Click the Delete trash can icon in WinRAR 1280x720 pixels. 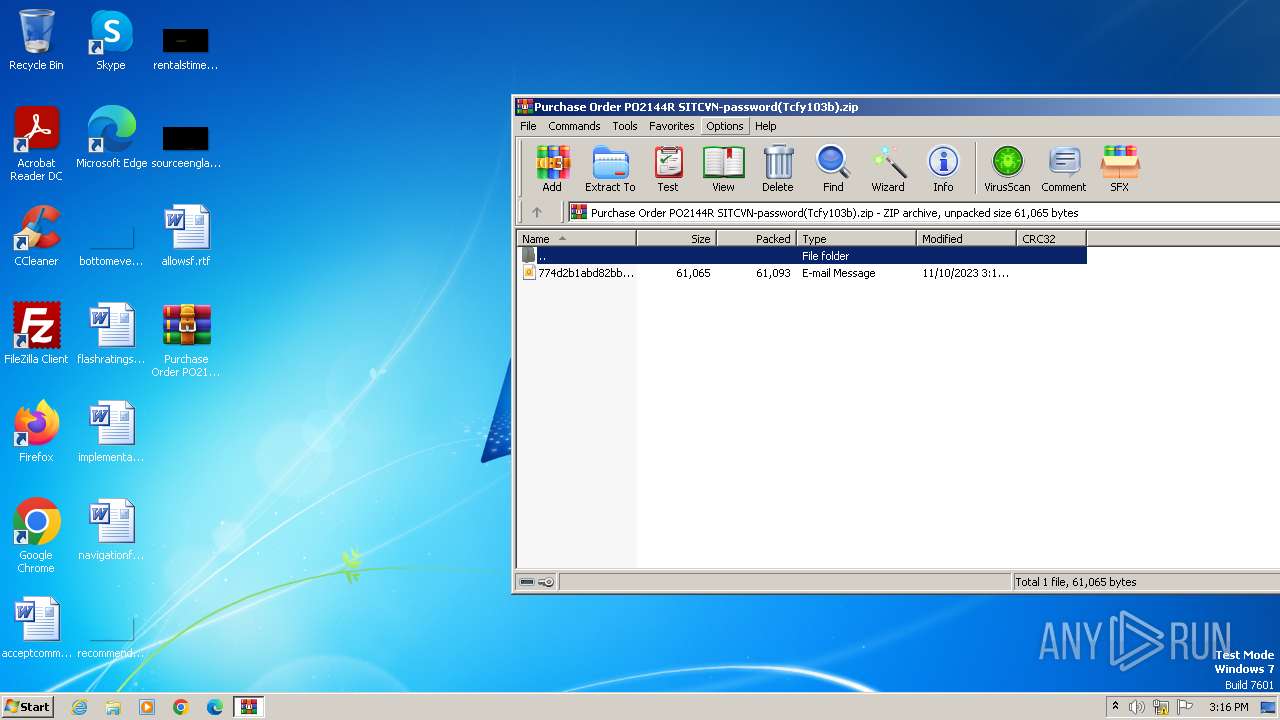[778, 168]
